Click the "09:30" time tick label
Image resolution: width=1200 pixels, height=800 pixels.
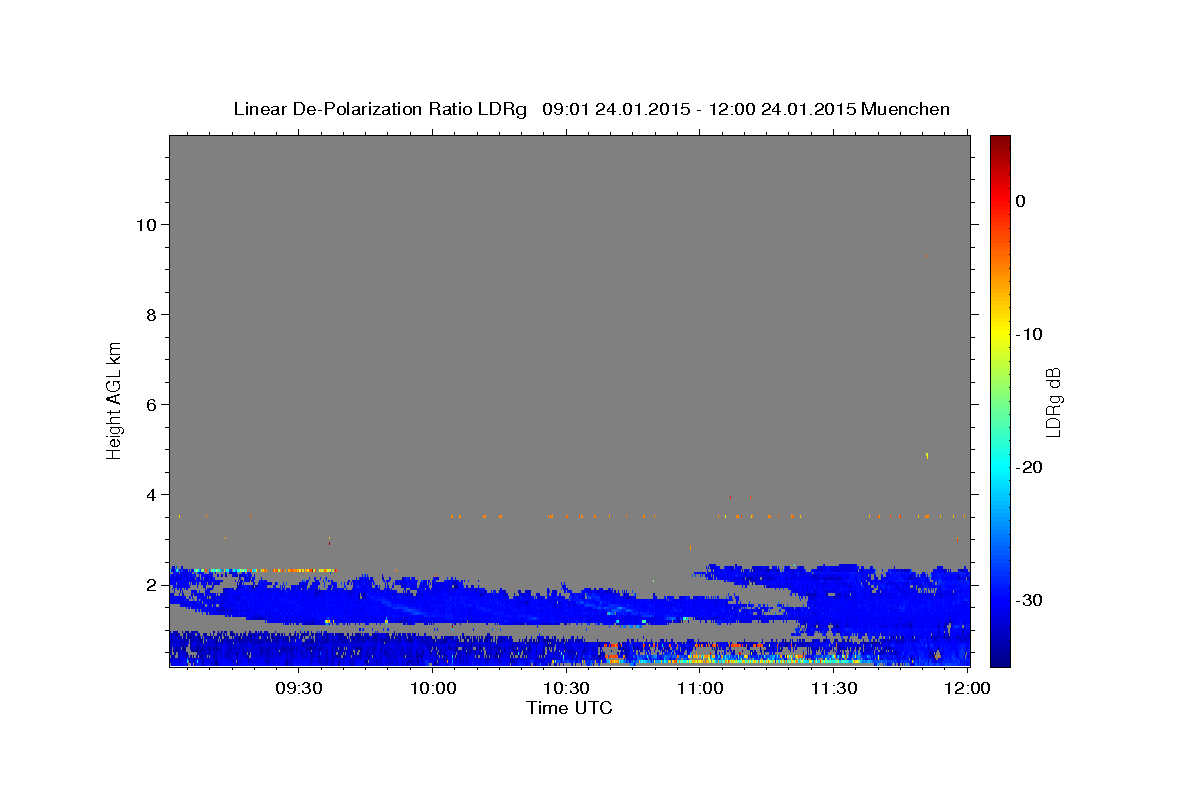point(299,689)
